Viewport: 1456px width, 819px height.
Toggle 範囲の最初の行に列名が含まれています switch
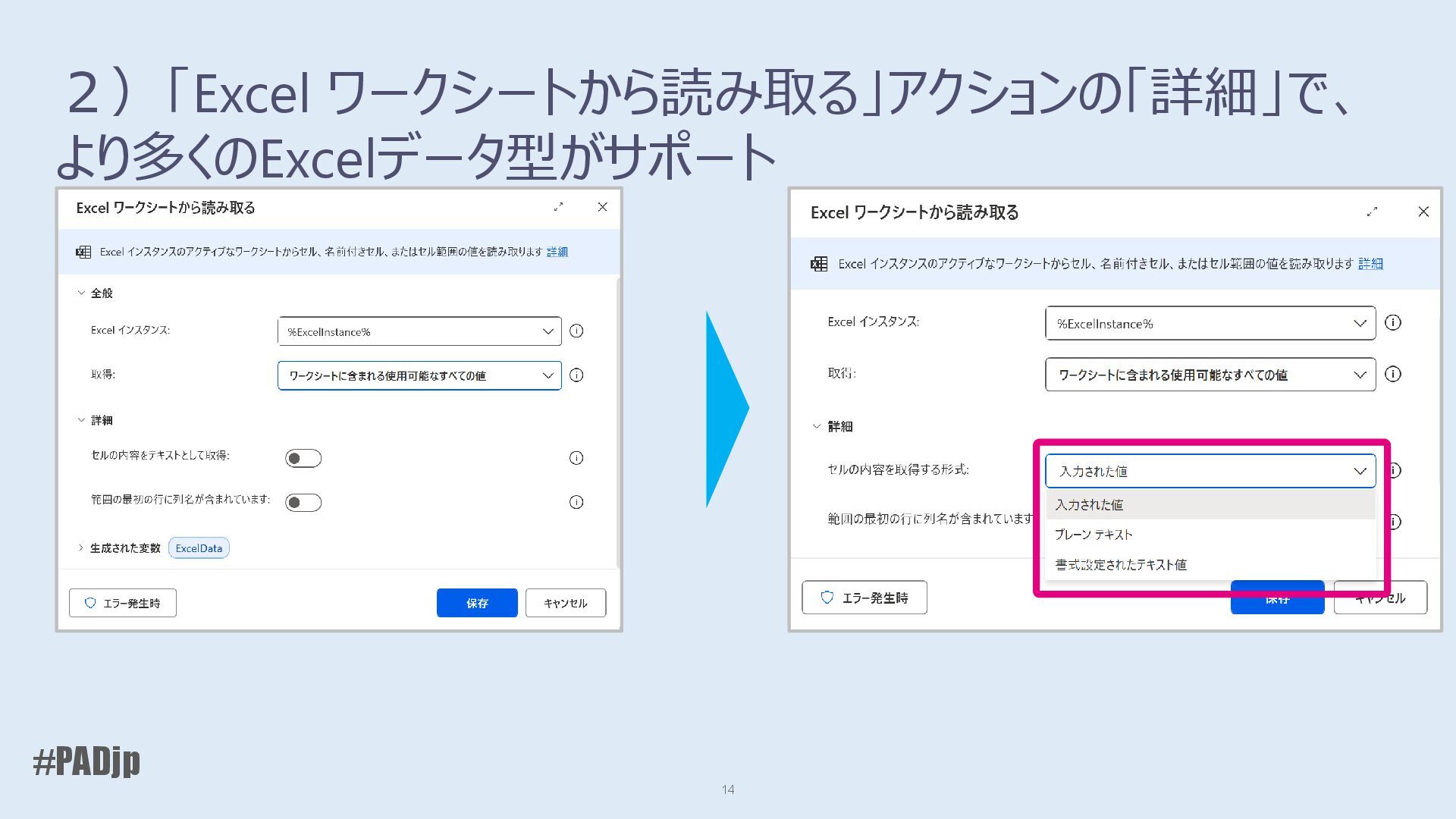[x=303, y=503]
